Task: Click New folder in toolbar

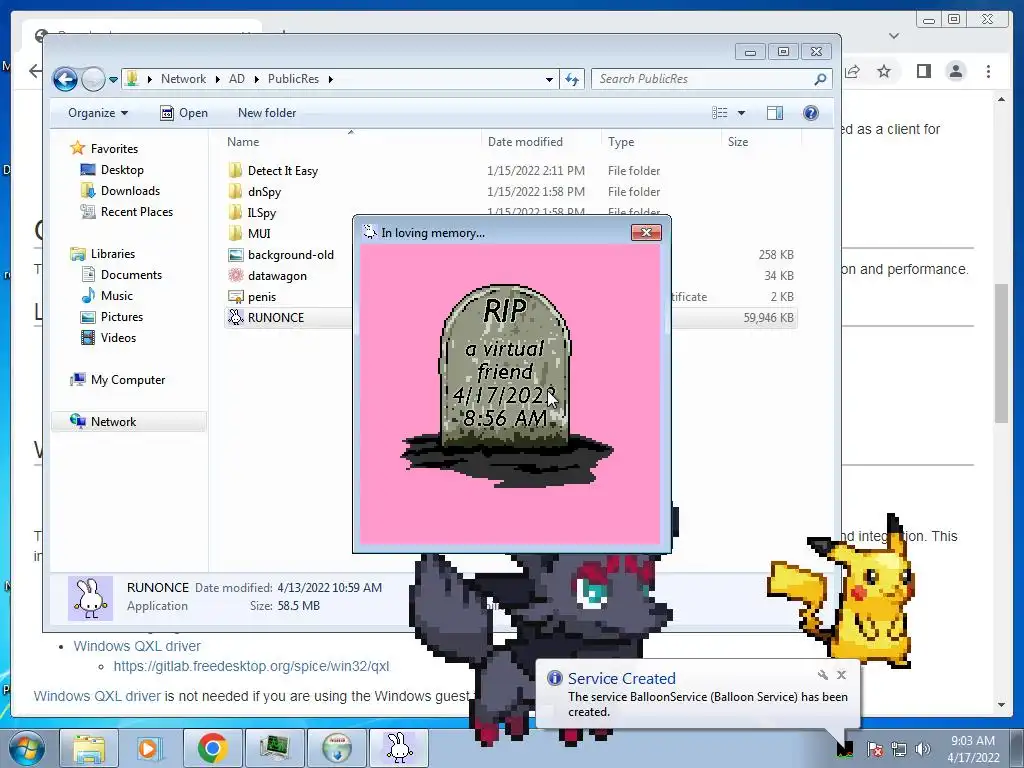Action: pos(266,113)
